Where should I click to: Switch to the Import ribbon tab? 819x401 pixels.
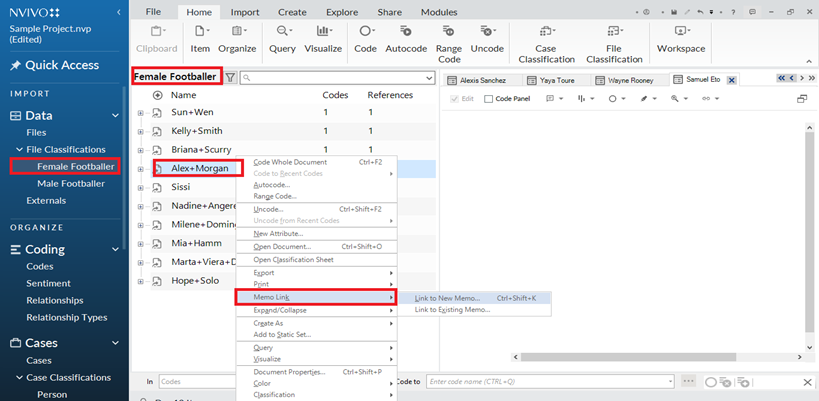pos(244,12)
